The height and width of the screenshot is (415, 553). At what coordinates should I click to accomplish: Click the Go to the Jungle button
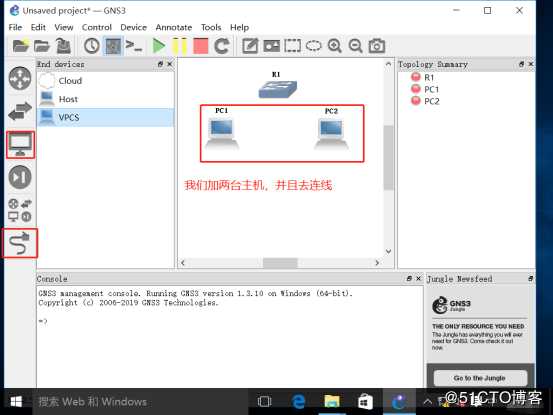pos(480,378)
